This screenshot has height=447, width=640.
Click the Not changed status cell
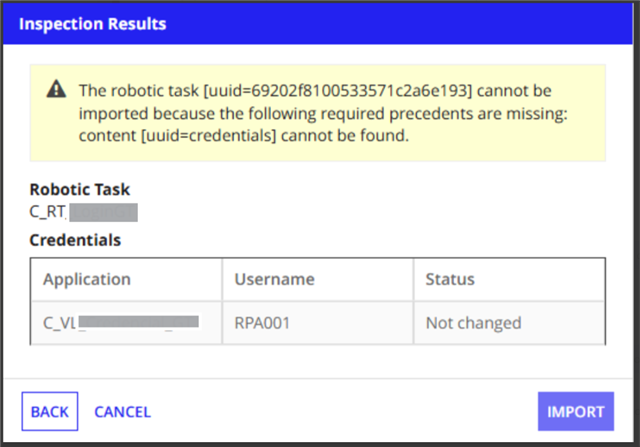[473, 322]
